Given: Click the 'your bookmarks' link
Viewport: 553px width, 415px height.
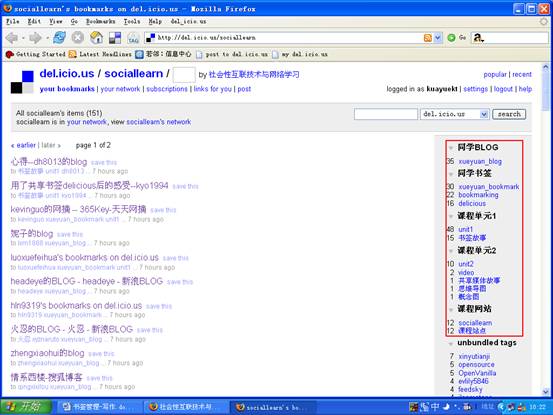Looking at the screenshot, I should [67, 89].
